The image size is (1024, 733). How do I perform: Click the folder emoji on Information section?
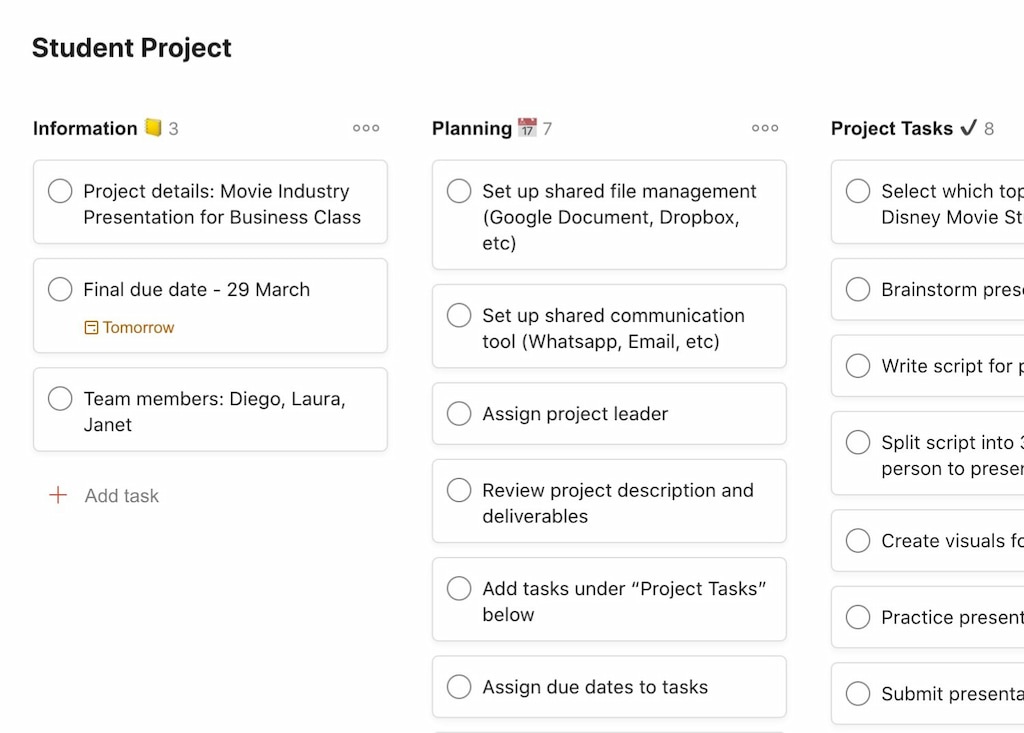click(x=152, y=127)
